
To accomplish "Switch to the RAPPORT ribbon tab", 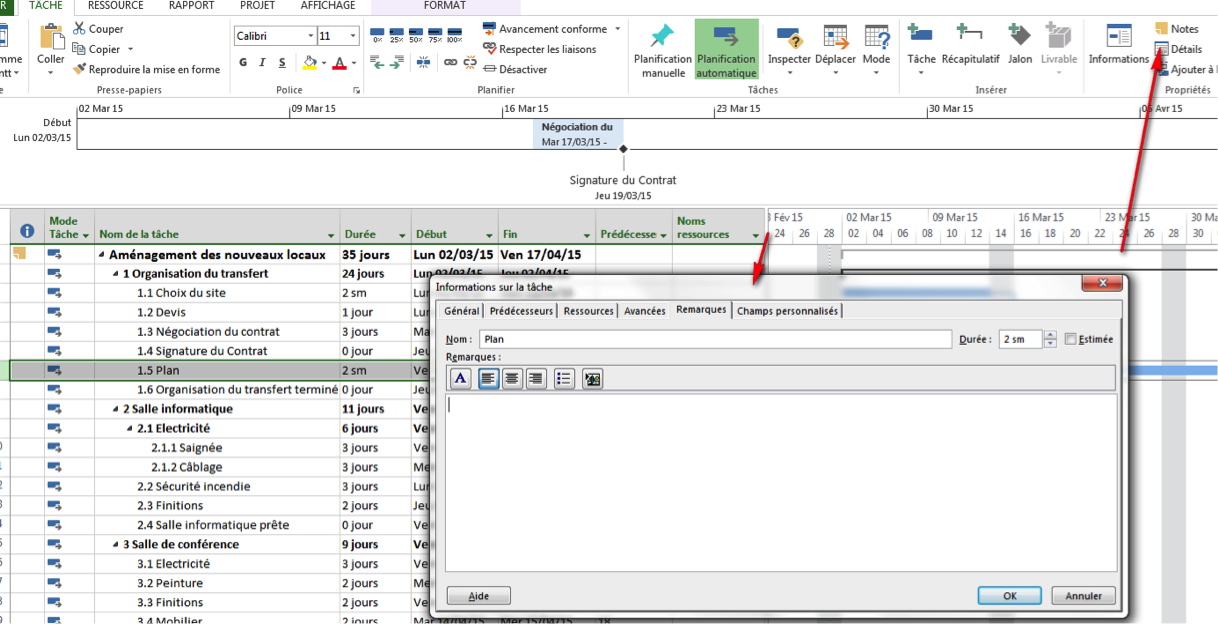I will click(191, 6).
